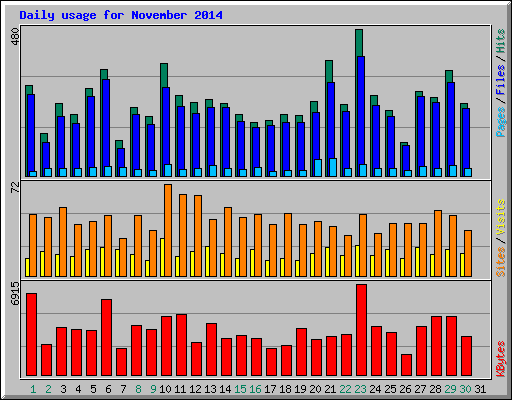The width and height of the screenshot is (512, 400).
Task: Click day 14 on the x-axis
Action: tap(225, 389)
